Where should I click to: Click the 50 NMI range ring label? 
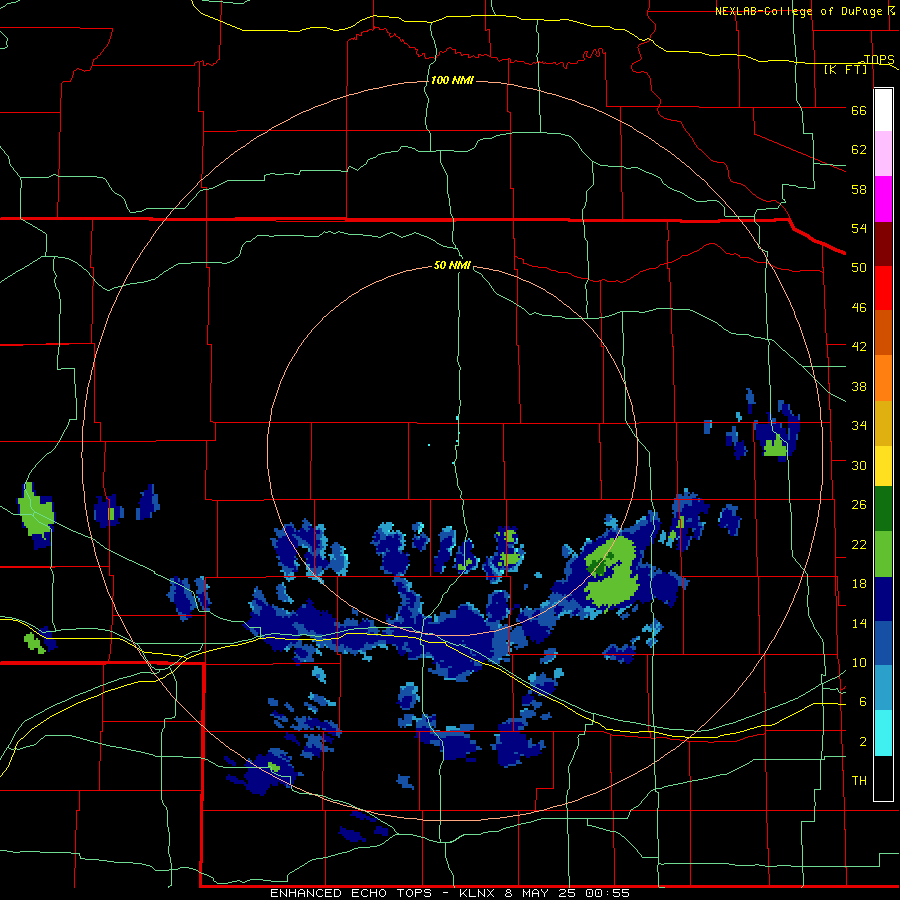452,265
